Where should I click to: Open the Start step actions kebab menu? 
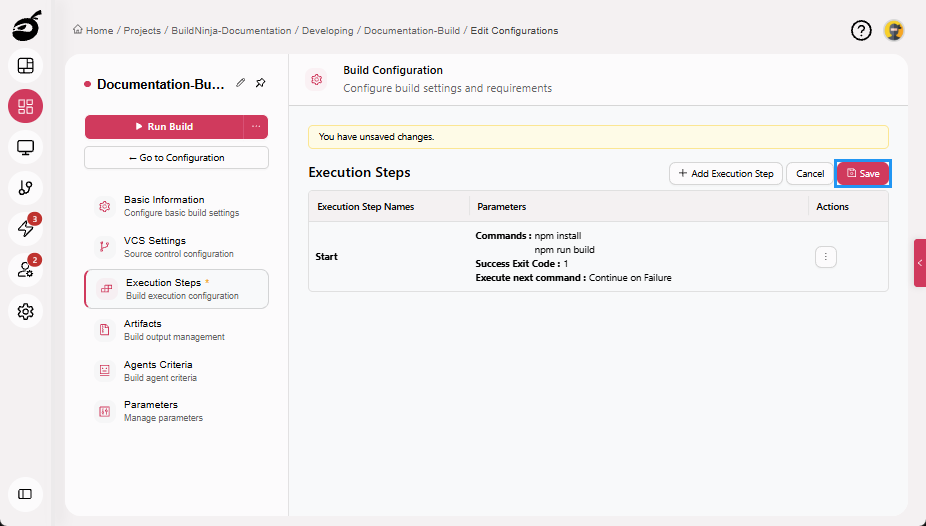click(x=826, y=257)
